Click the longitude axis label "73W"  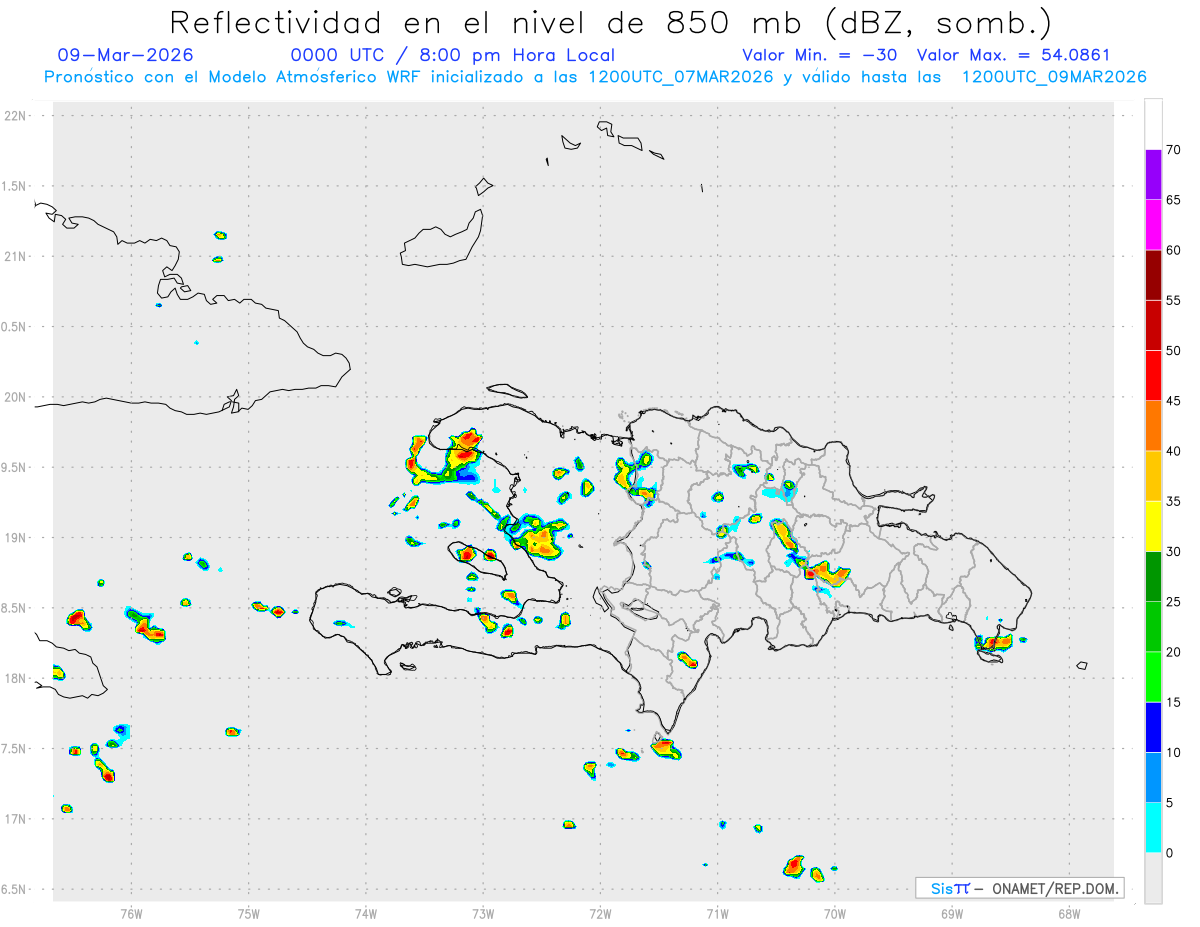click(483, 913)
